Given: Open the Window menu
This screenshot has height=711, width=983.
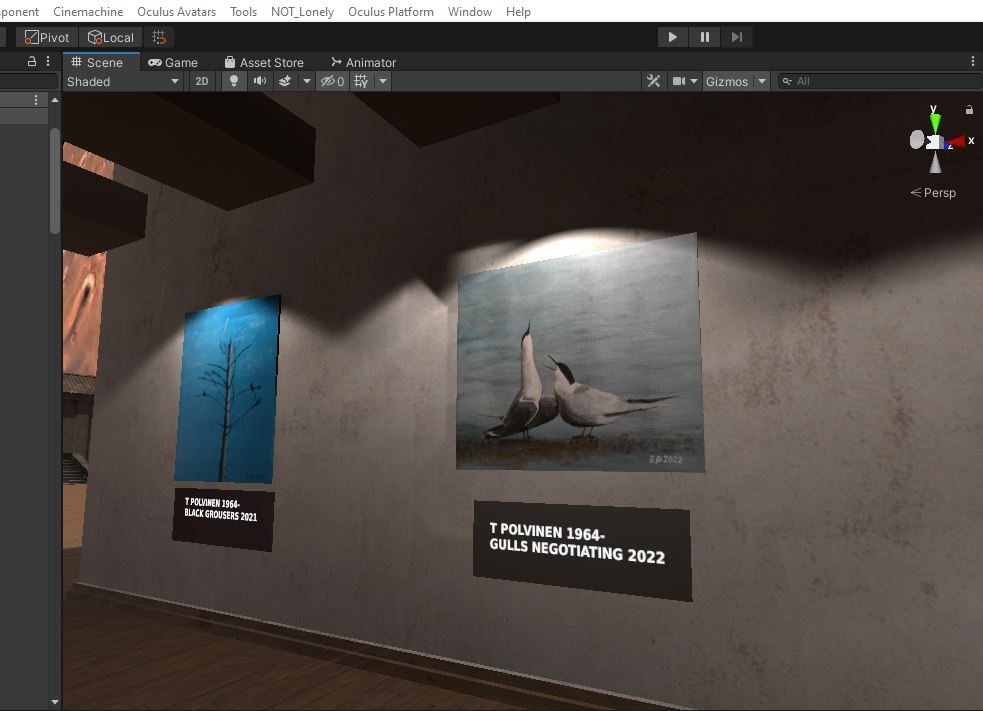Looking at the screenshot, I should 470,11.
